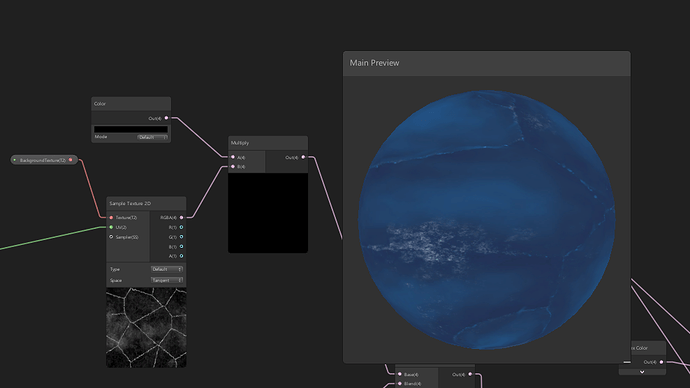Image resolution: width=690 pixels, height=388 pixels.
Task: Click Sample Texture 2D's UV(2) input port
Action: click(x=111, y=227)
